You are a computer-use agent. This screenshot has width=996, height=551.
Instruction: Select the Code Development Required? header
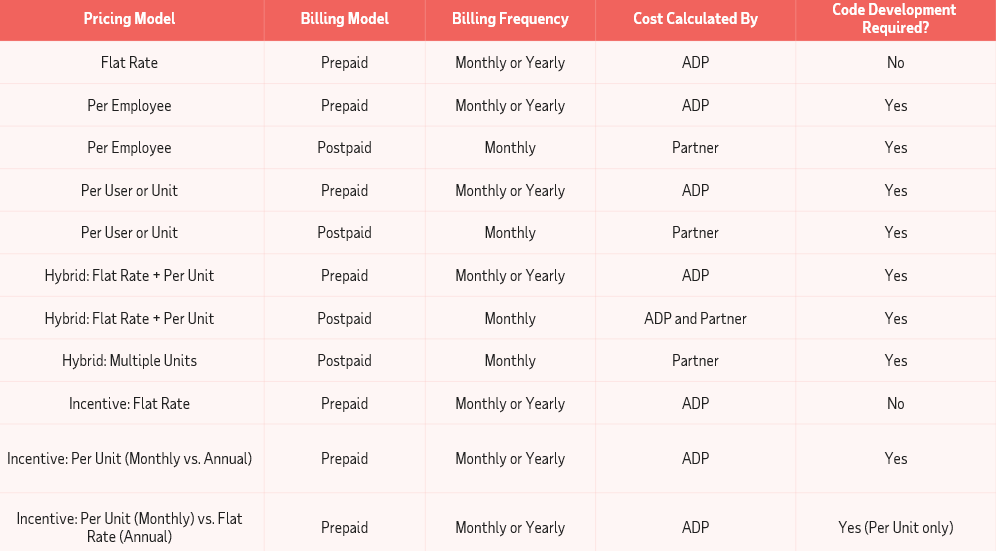(x=894, y=19)
